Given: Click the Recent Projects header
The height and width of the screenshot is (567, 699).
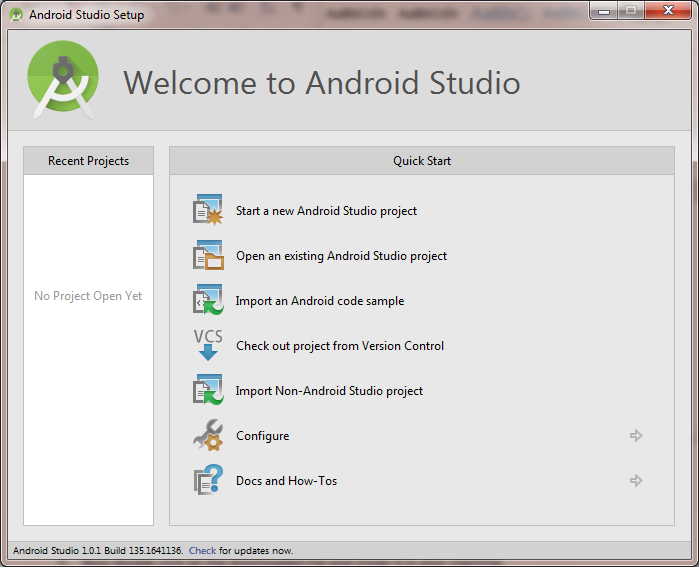Looking at the screenshot, I should coord(88,160).
